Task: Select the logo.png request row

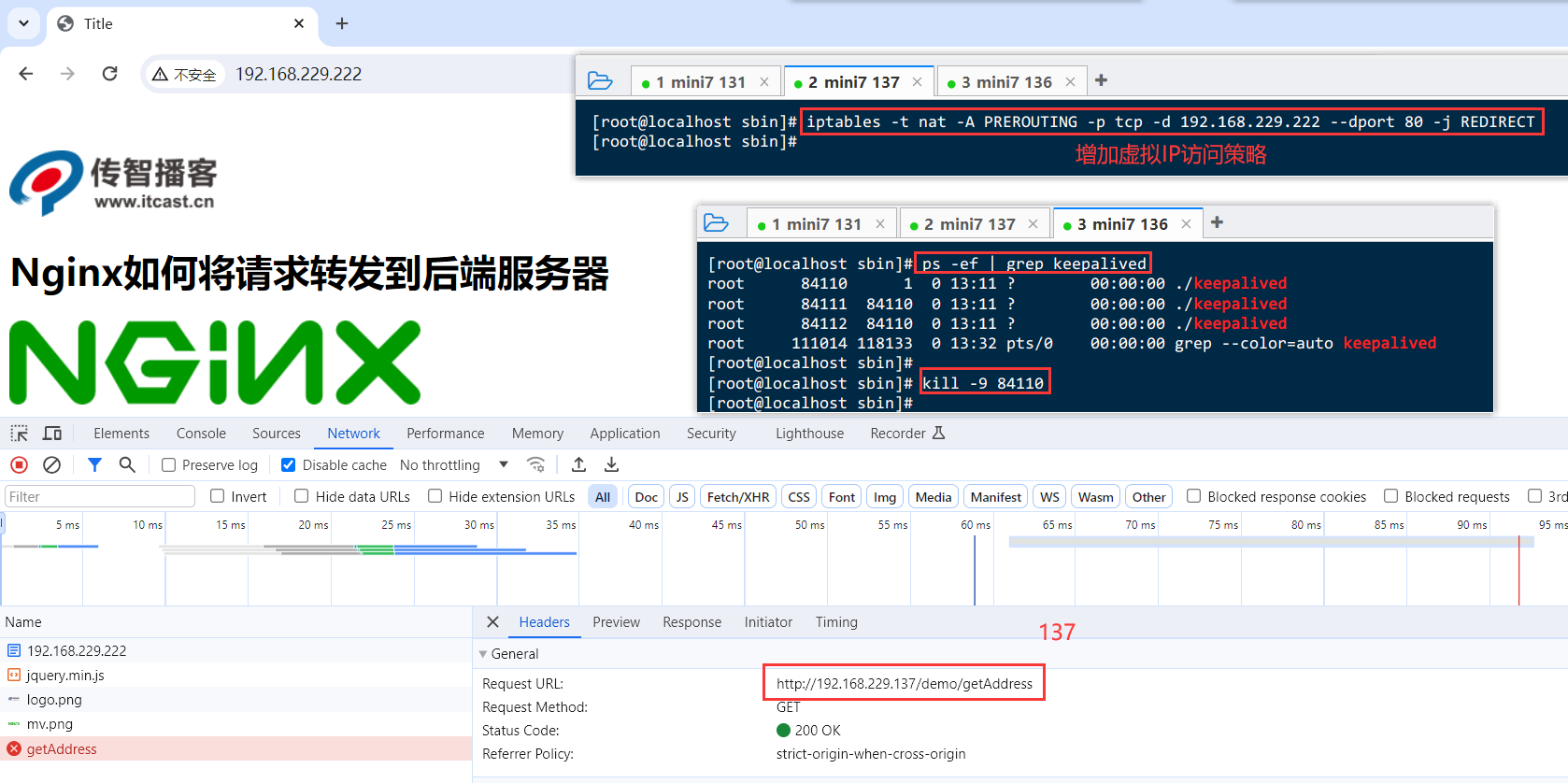Action: [235, 699]
